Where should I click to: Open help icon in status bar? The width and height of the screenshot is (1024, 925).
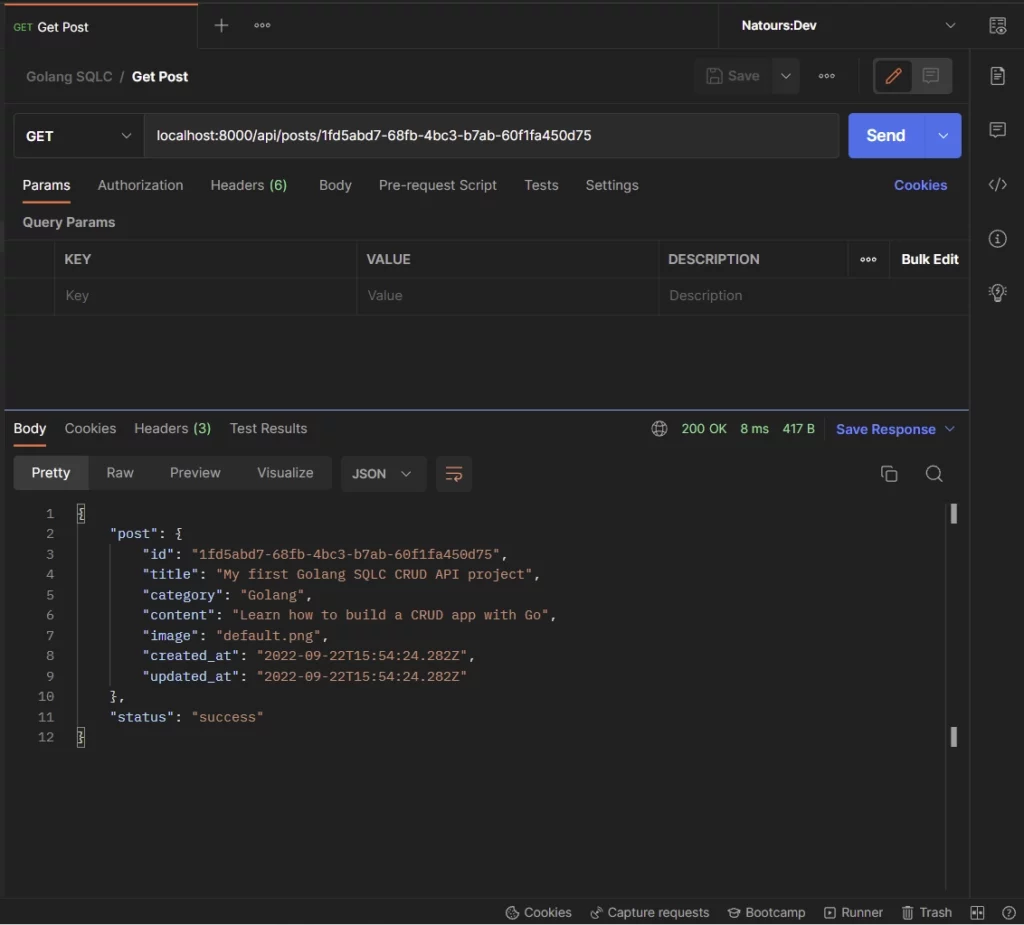(1008, 913)
